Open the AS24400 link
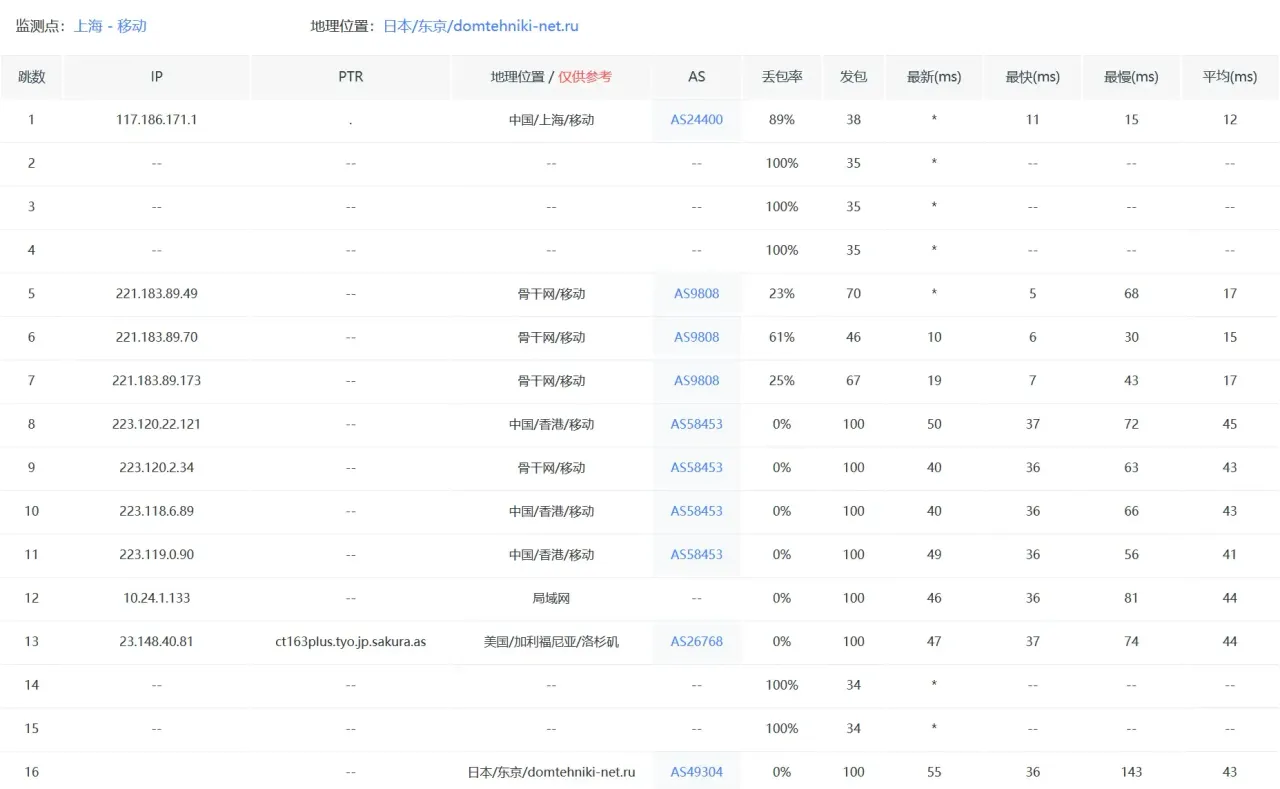This screenshot has width=1280, height=789. point(697,120)
